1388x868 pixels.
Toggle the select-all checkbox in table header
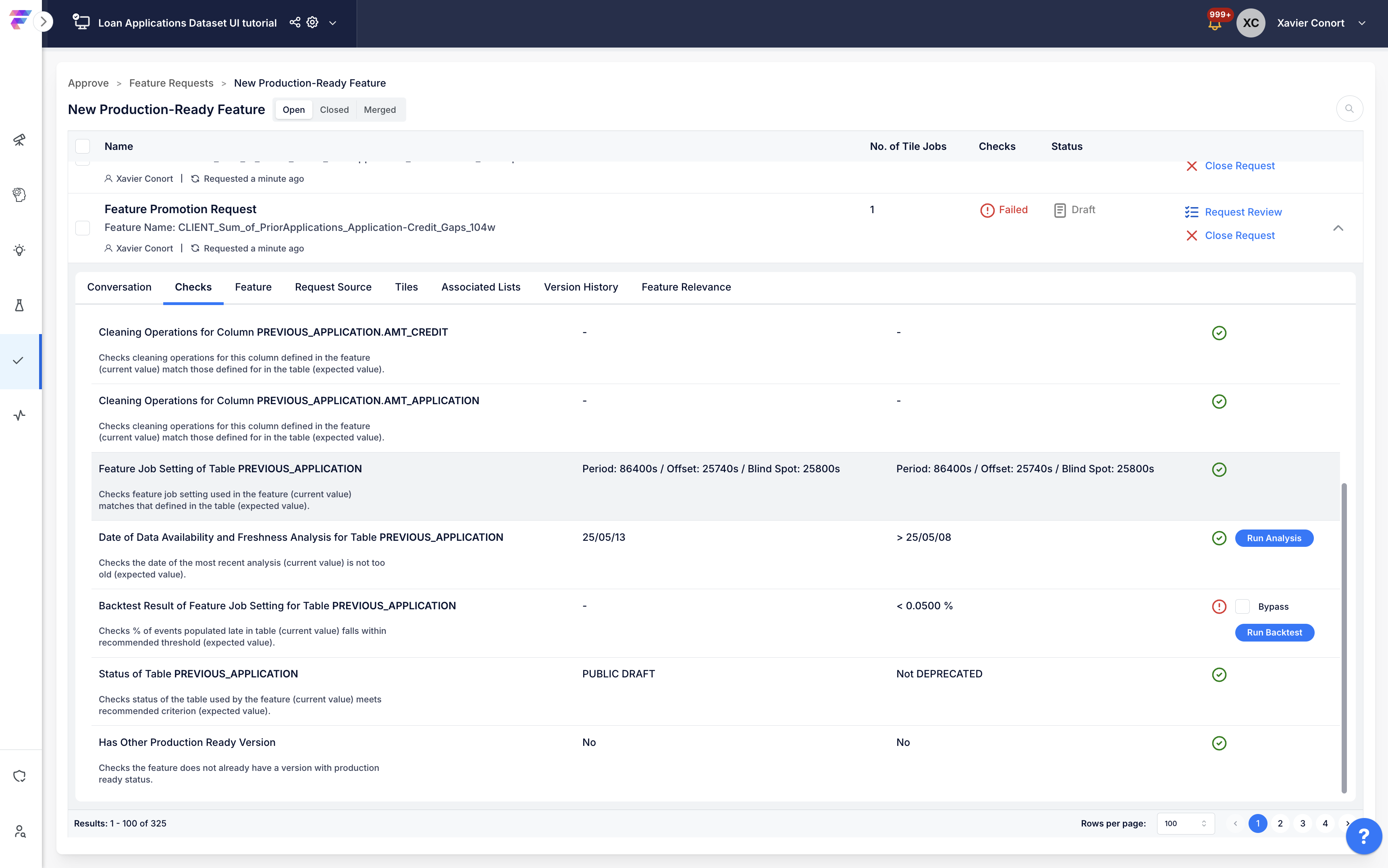[83, 146]
